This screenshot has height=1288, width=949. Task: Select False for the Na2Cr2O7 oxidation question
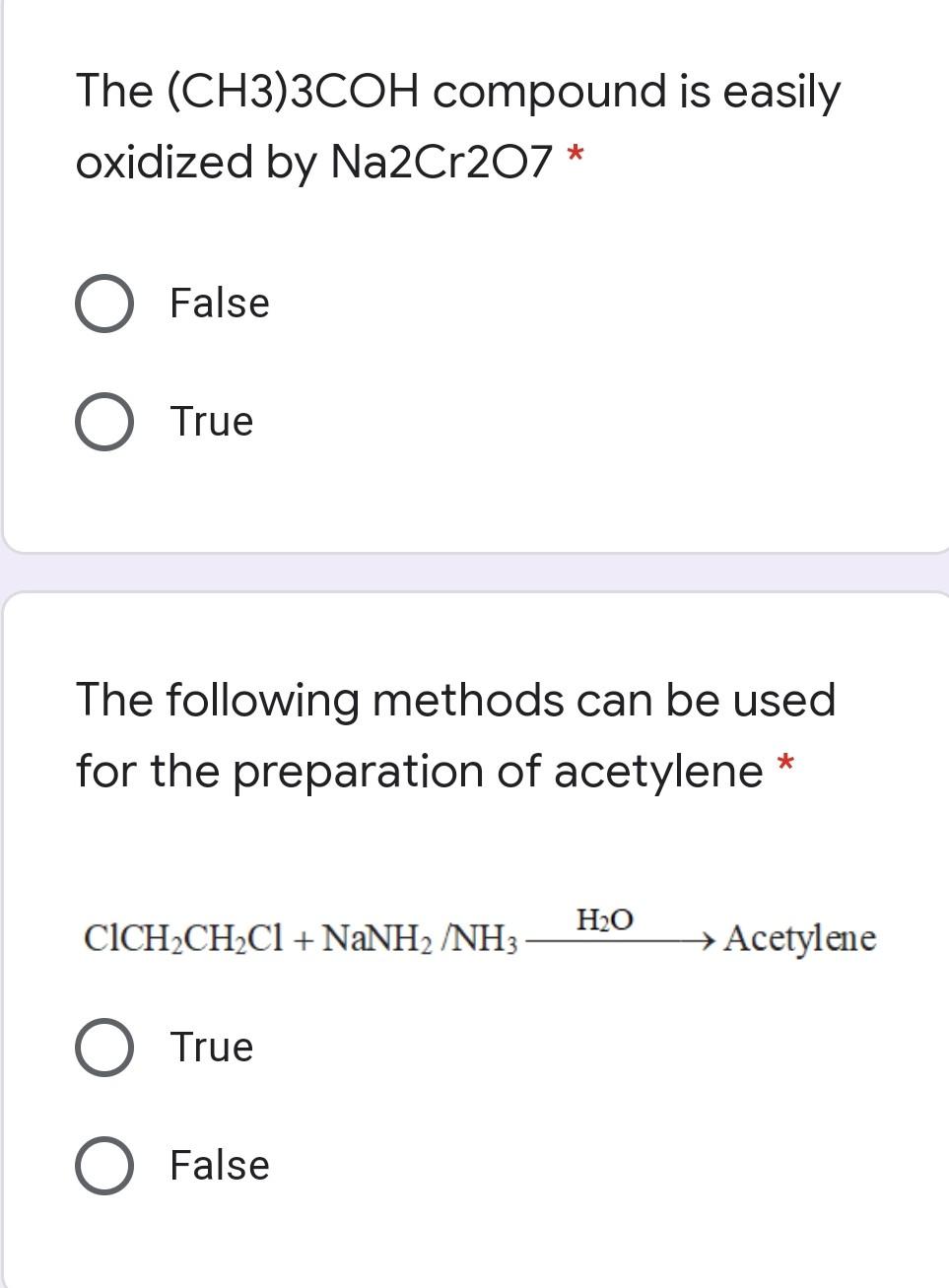(103, 304)
